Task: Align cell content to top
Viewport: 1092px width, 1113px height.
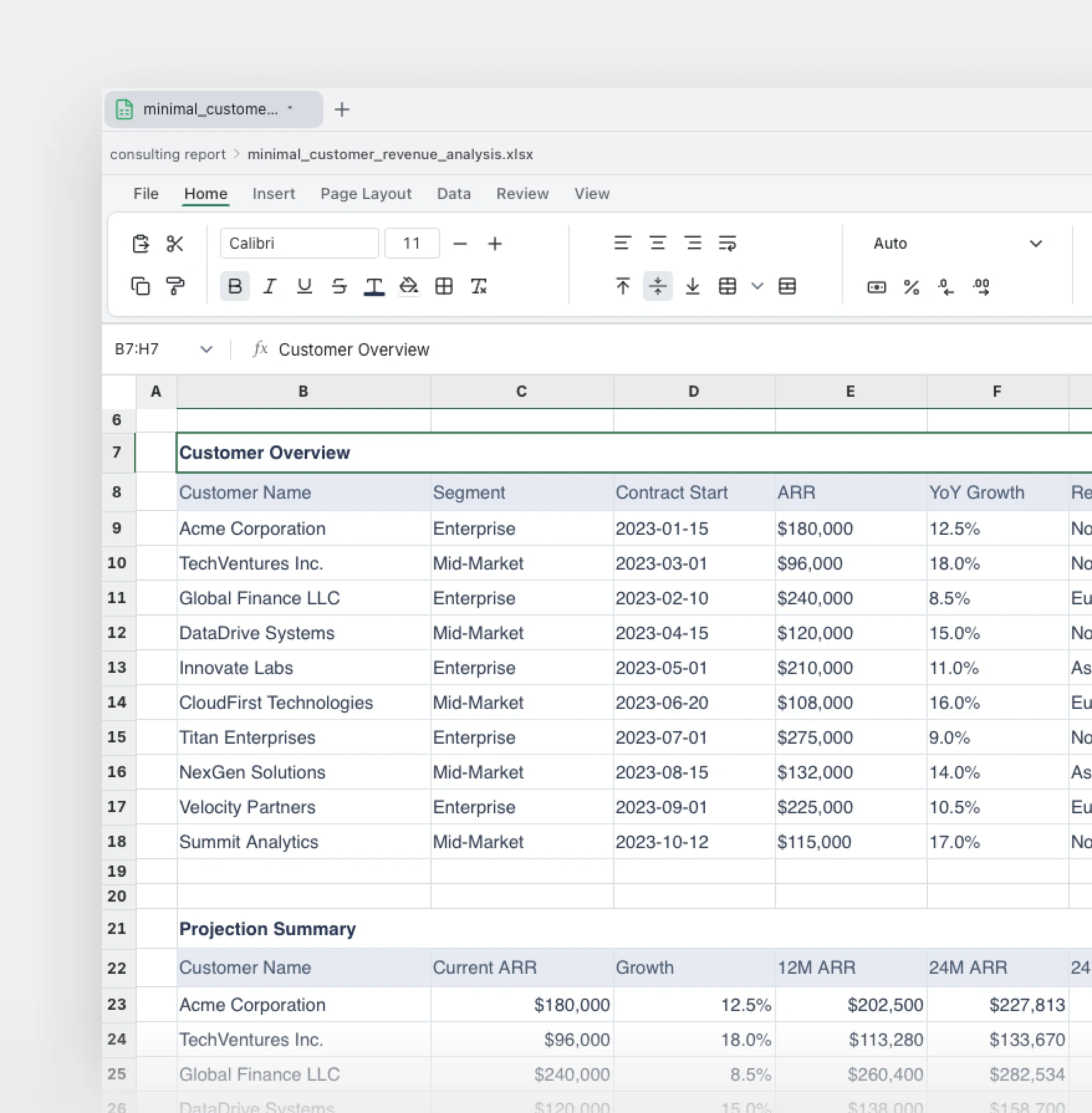Action: click(x=622, y=286)
